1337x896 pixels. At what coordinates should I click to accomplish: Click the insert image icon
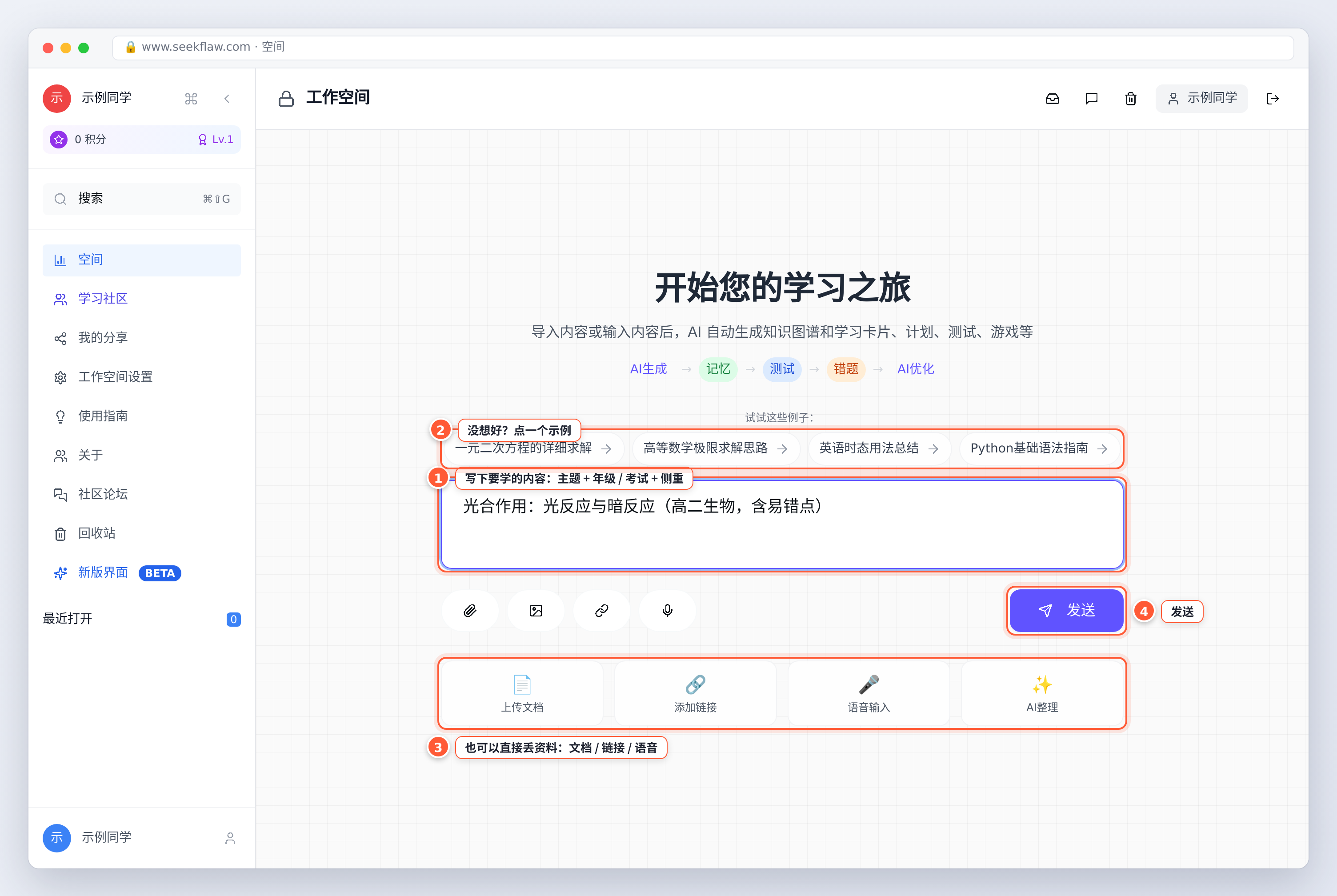click(536, 611)
